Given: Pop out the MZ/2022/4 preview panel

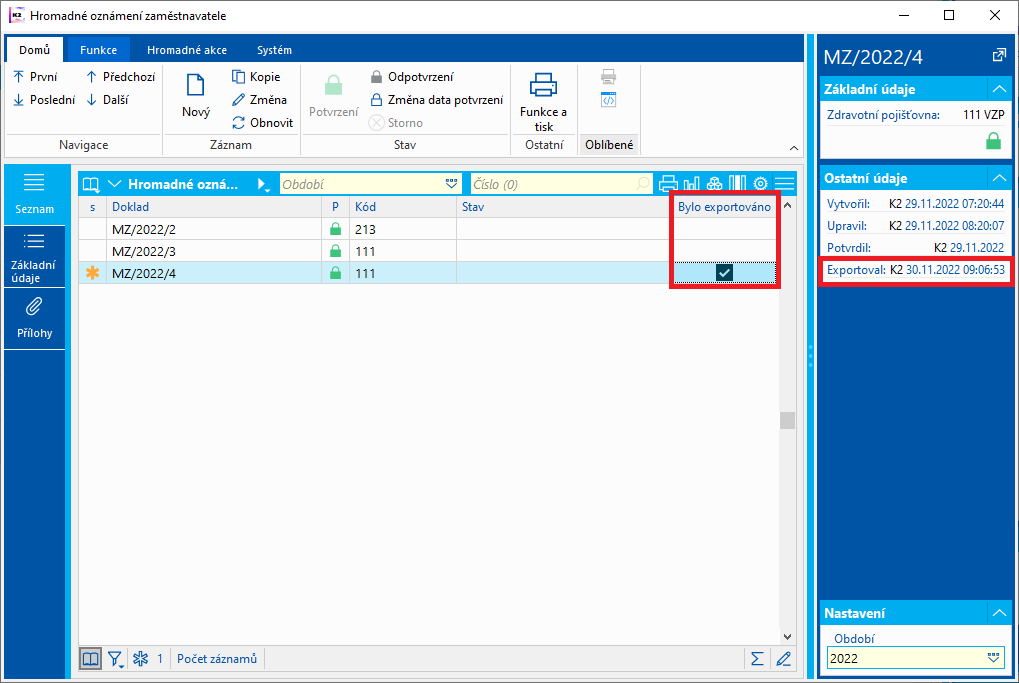Looking at the screenshot, I should [999, 56].
